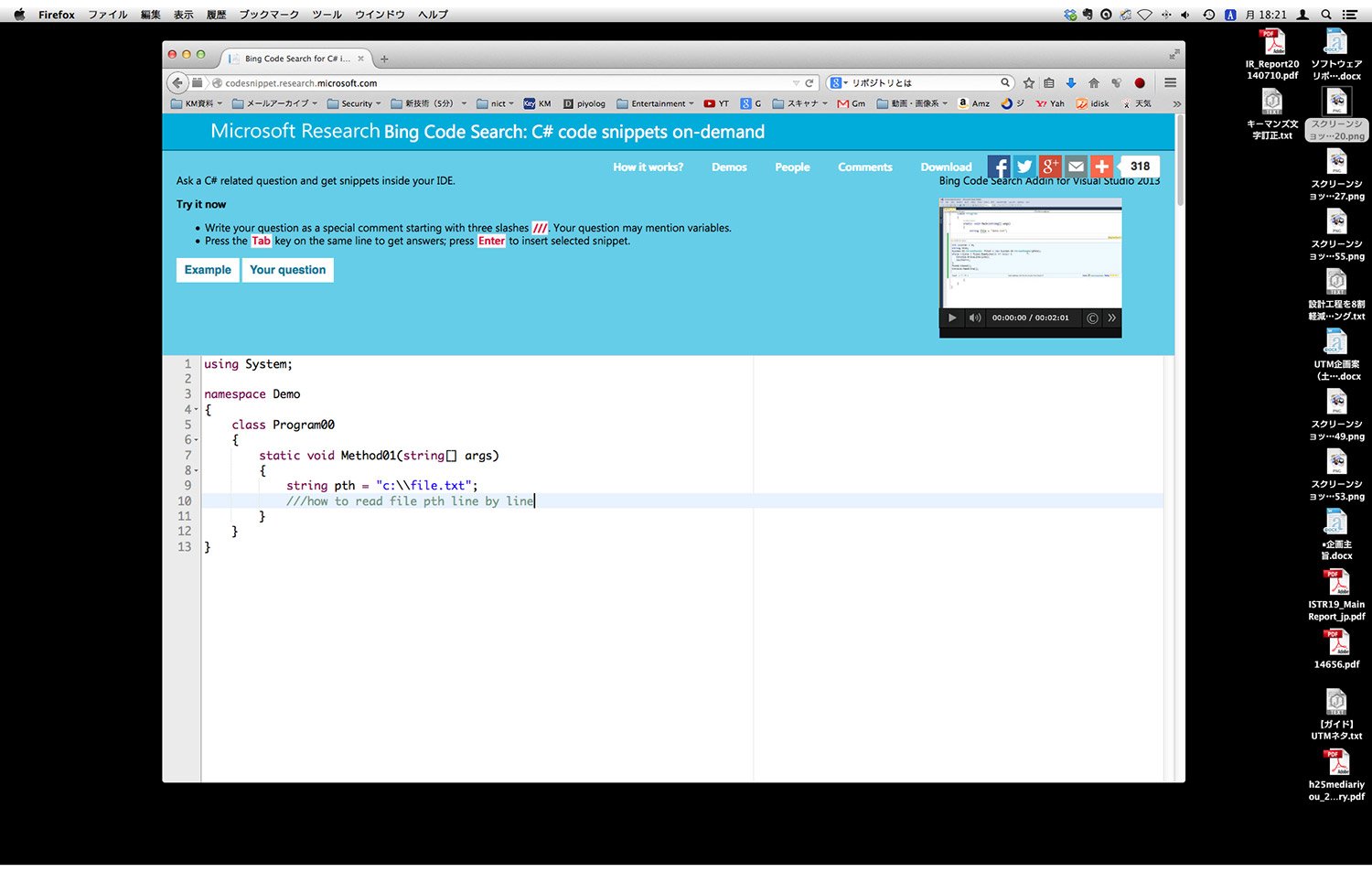Open the How it works? link

click(x=648, y=167)
